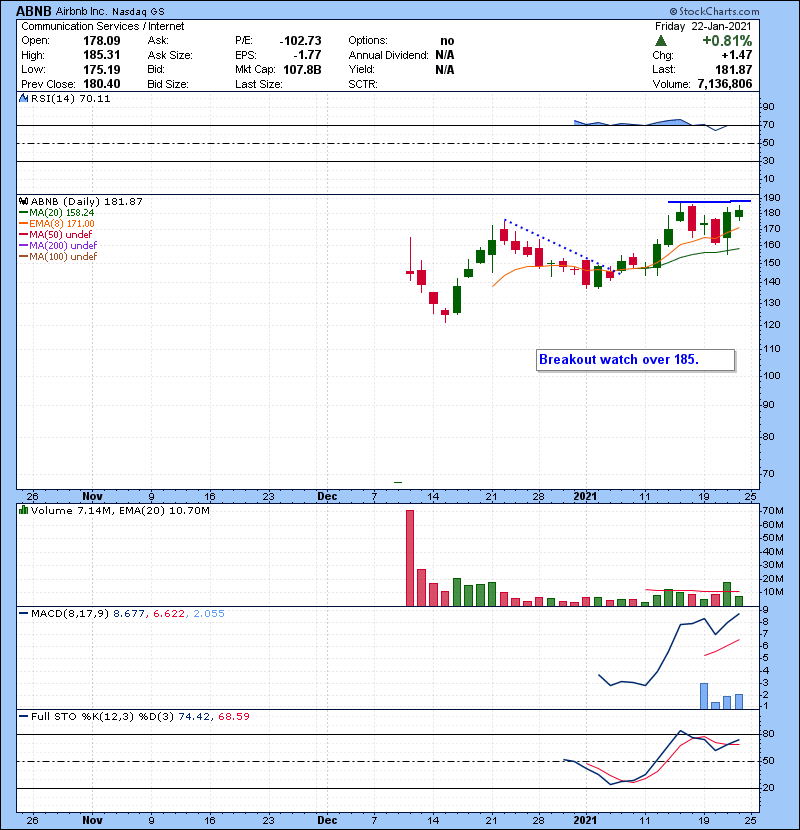The width and height of the screenshot is (800, 830).
Task: Click the Open value '178.09'
Action: tap(102, 41)
